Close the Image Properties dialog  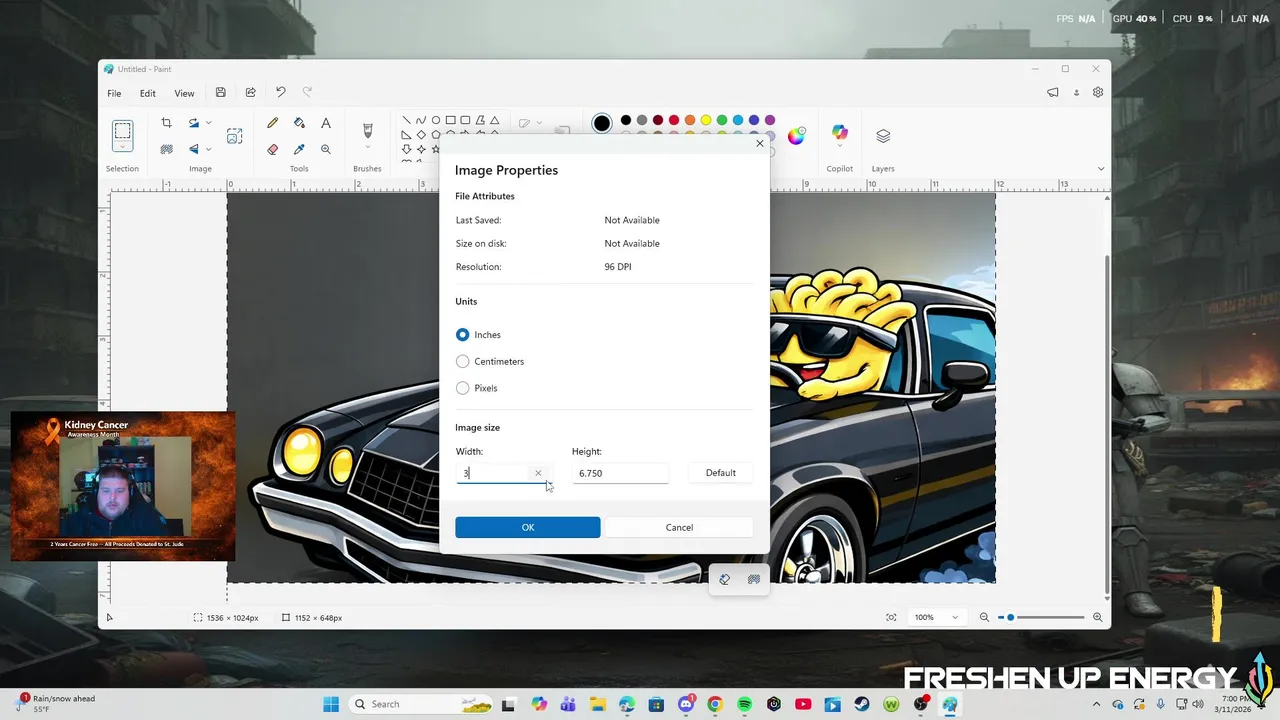pyautogui.click(x=760, y=143)
